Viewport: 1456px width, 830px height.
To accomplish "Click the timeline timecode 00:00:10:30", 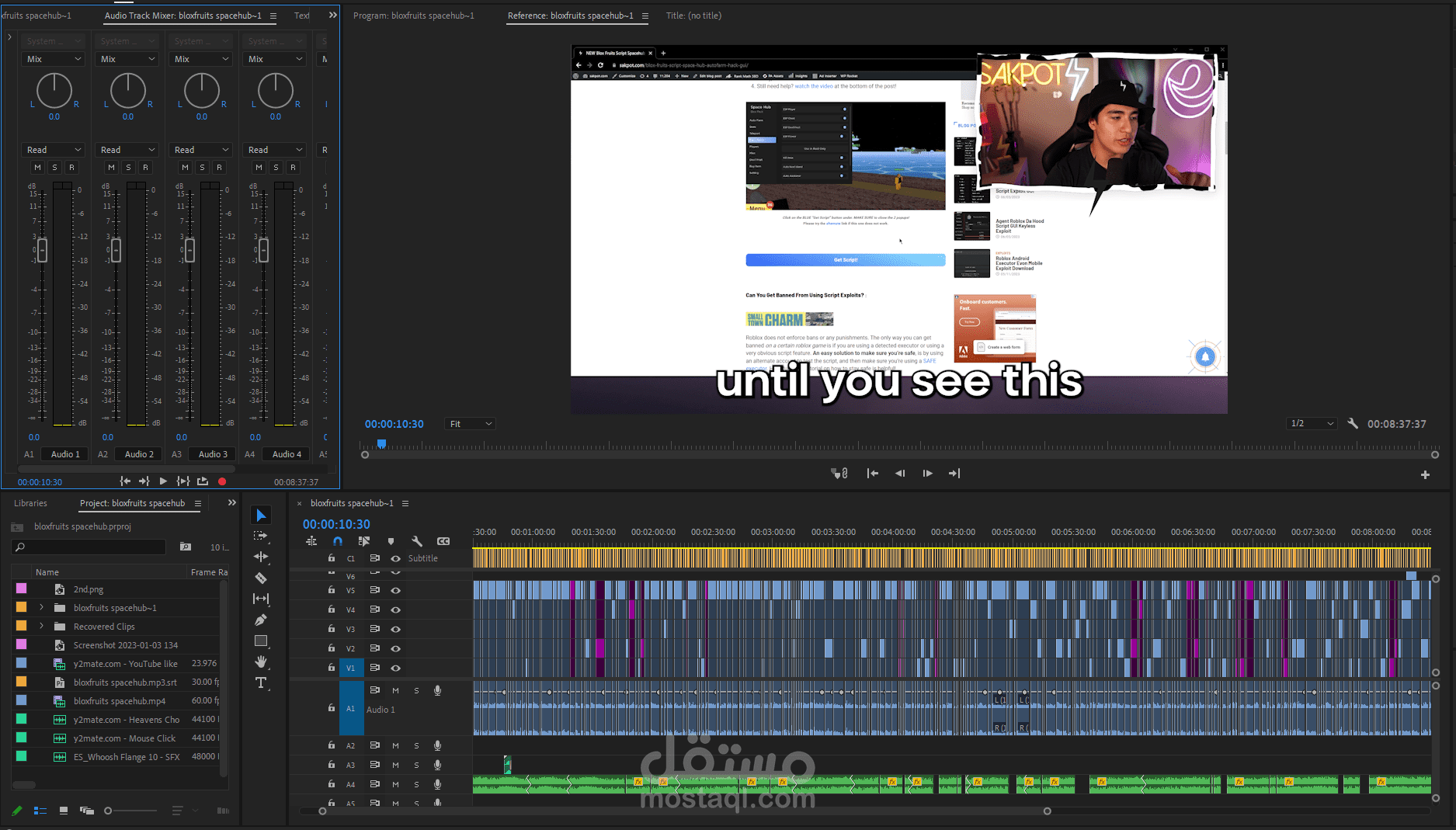I will [336, 524].
